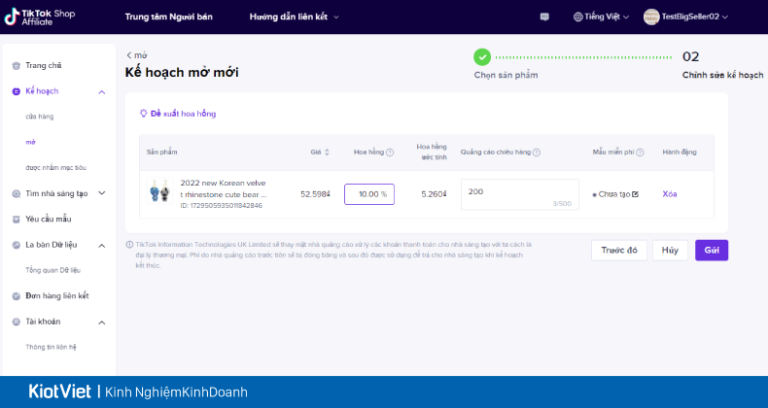
Task: Open Thông tin liên hệ sub-item
Action: (x=51, y=347)
